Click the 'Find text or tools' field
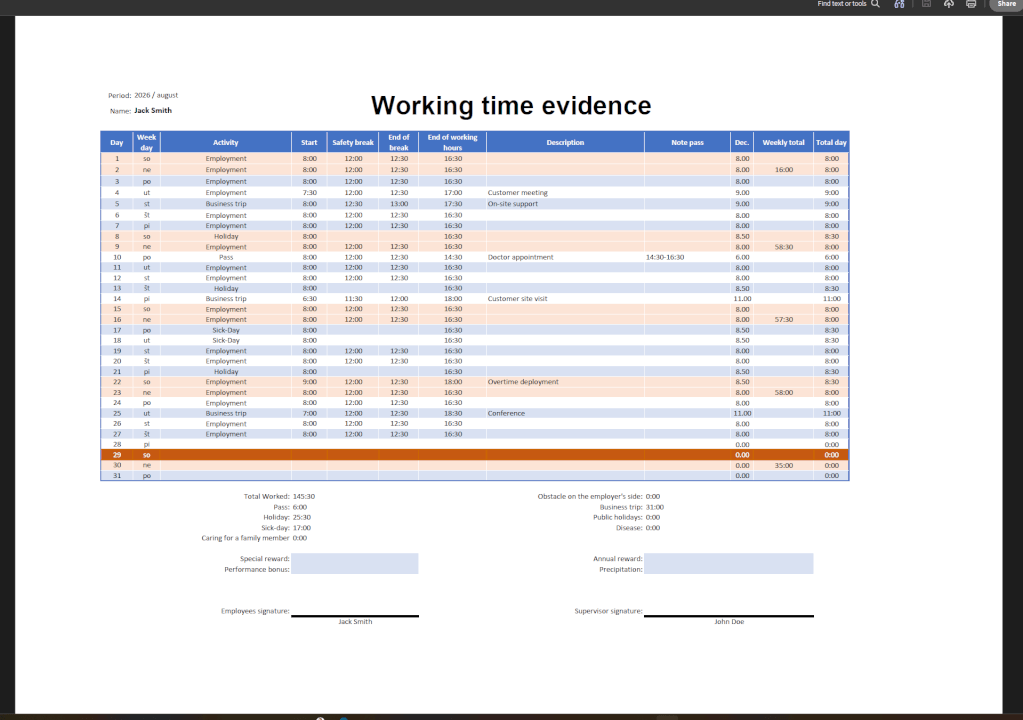The height and width of the screenshot is (720, 1023). (842, 4)
